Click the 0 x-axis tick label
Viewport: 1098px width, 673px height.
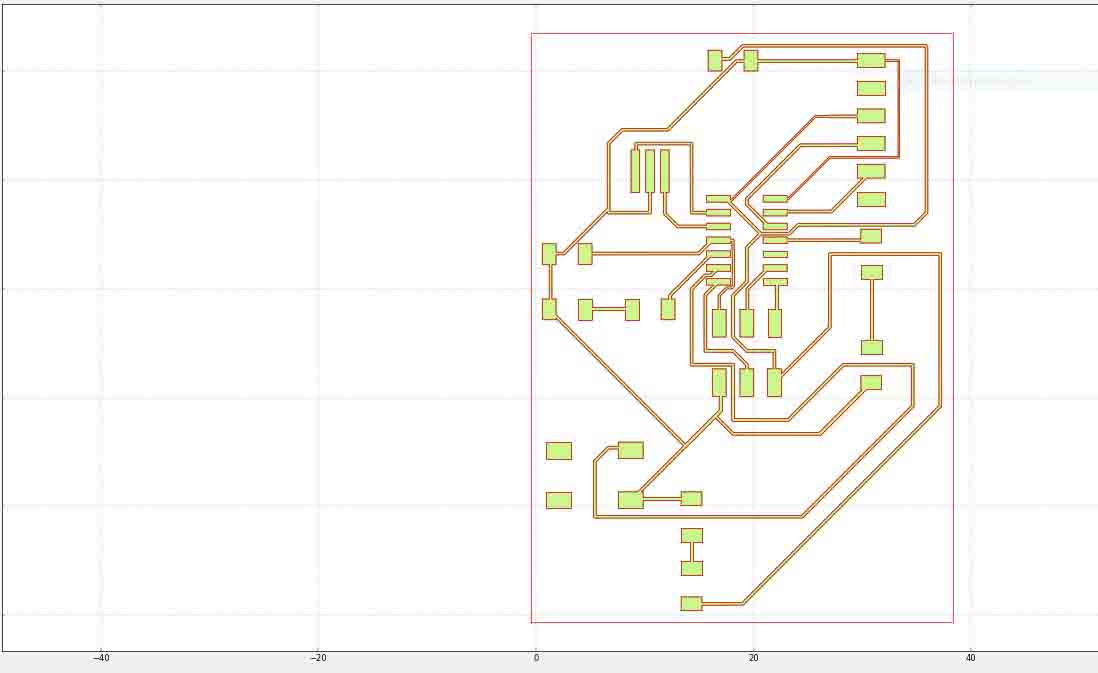pos(536,658)
